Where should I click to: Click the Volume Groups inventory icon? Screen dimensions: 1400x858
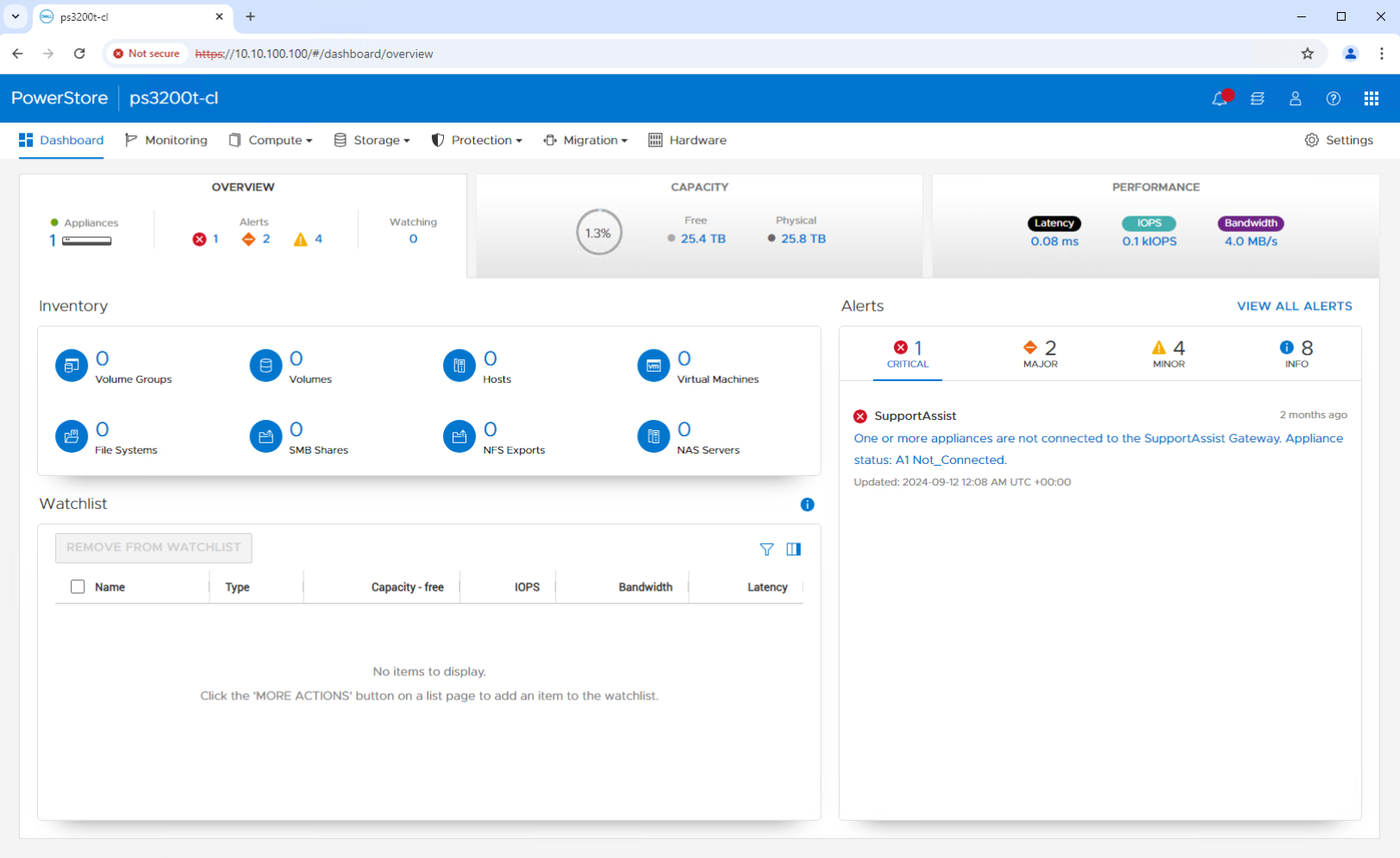point(72,366)
